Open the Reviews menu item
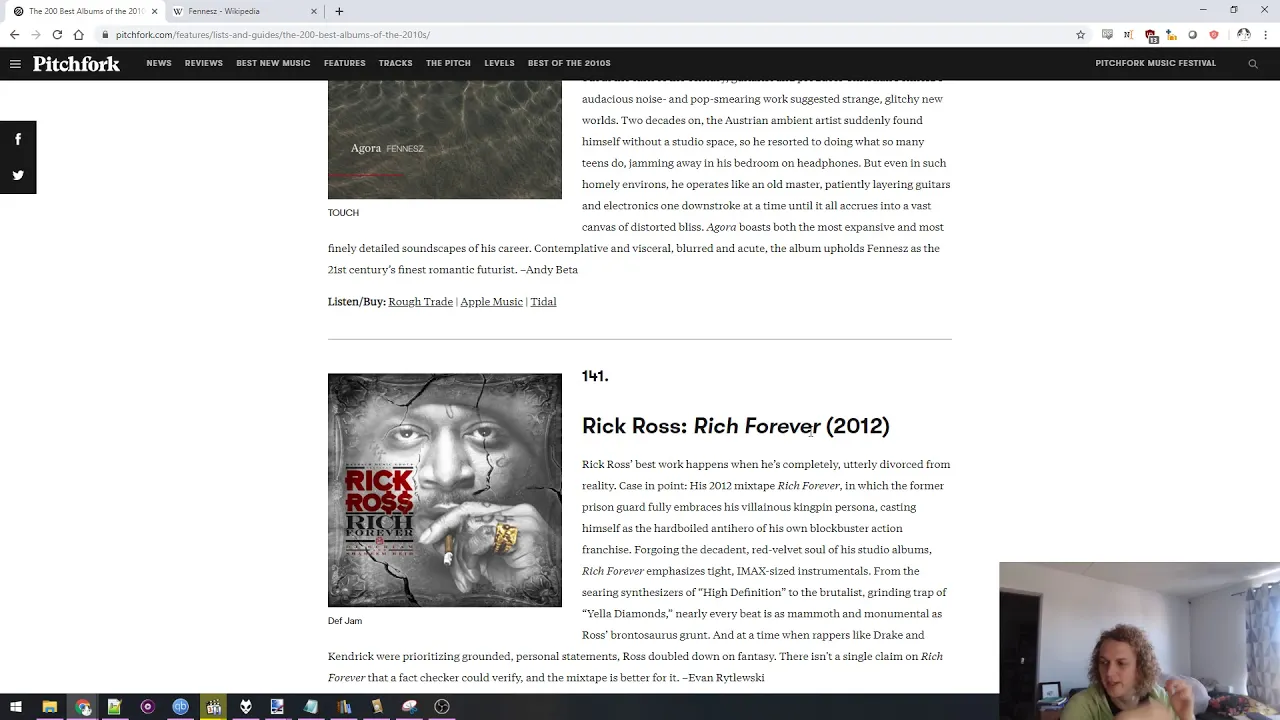1280x720 pixels. click(x=204, y=63)
